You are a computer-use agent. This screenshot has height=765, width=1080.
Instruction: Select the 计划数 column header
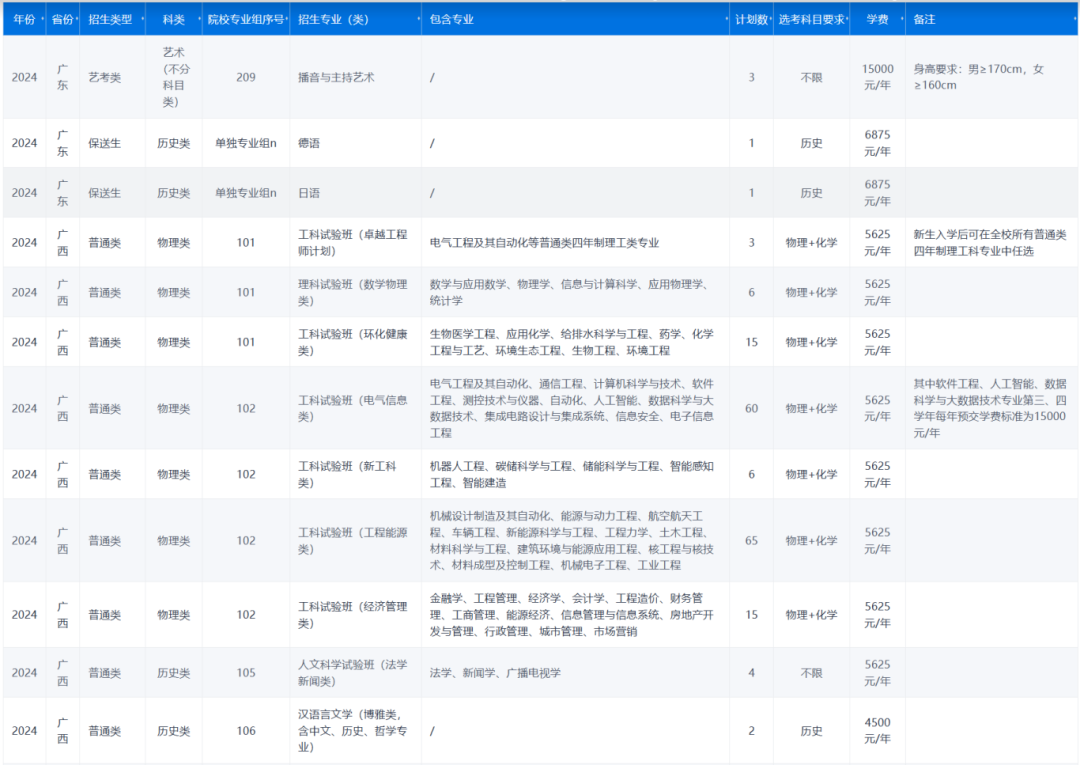752,19
